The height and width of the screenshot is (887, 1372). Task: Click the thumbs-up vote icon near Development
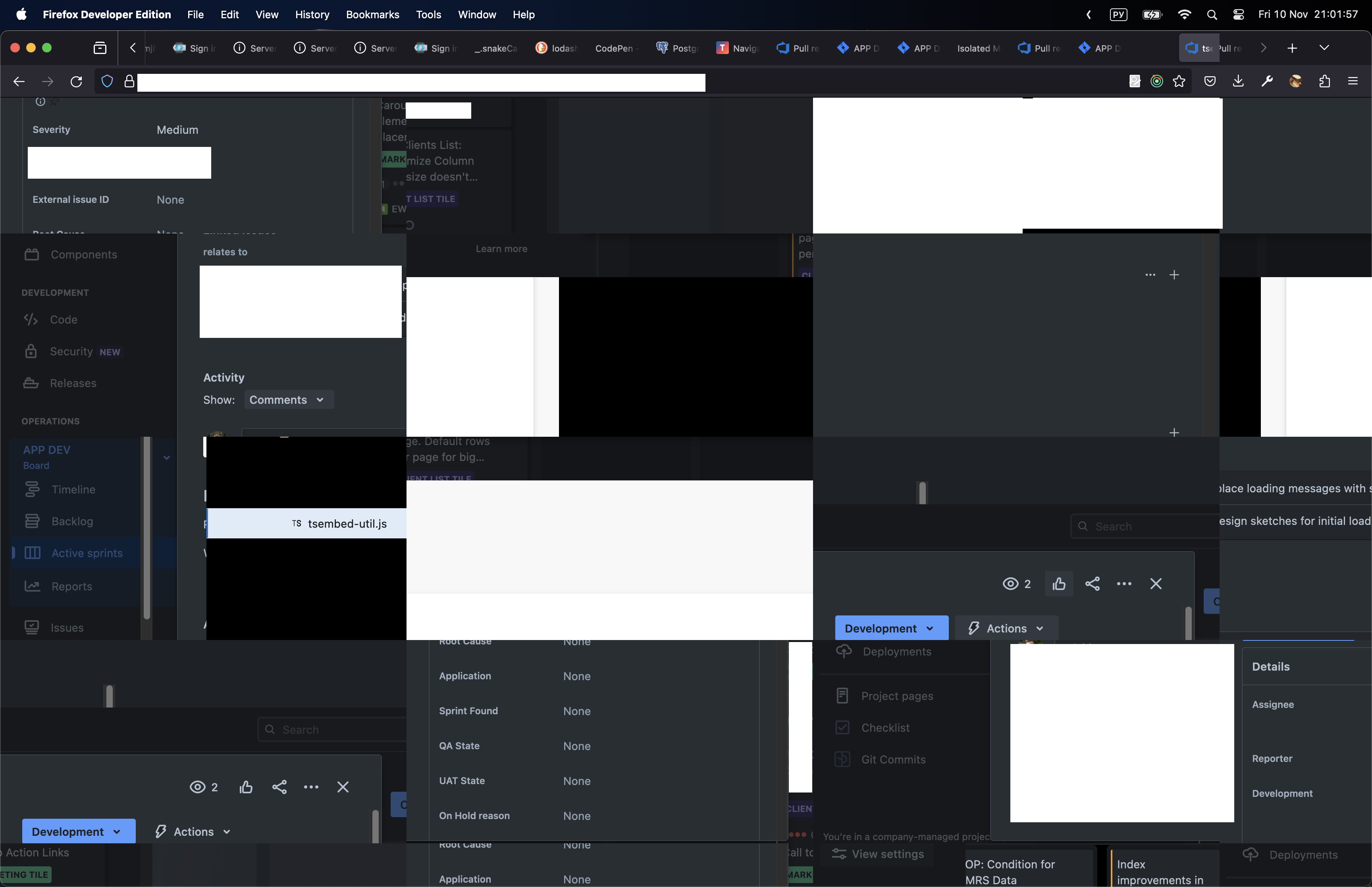(1059, 584)
